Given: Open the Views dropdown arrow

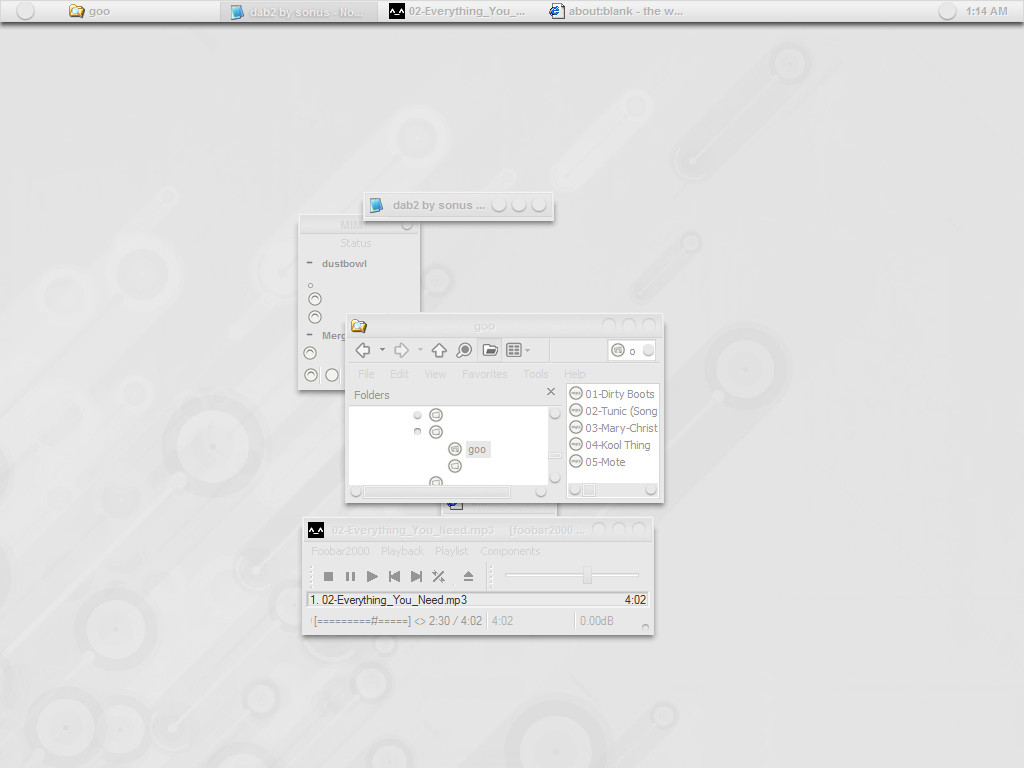Looking at the screenshot, I should [528, 350].
